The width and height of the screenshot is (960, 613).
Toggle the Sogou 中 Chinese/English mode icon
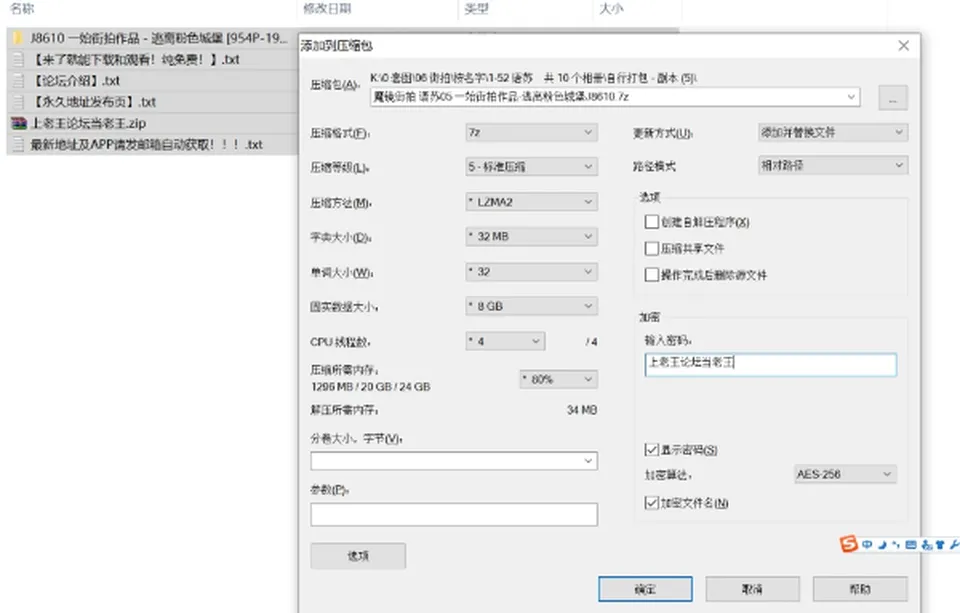click(x=867, y=544)
